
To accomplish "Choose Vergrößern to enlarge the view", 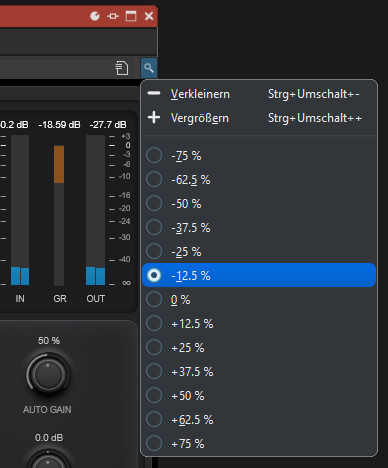I will (x=259, y=118).
